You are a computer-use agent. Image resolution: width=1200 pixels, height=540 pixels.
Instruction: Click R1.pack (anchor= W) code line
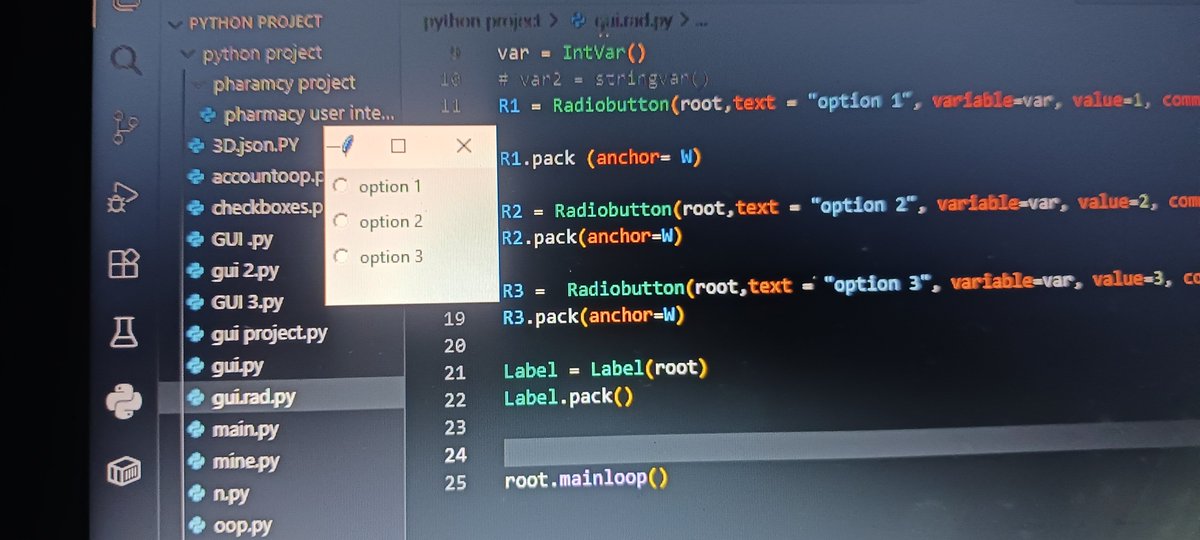point(601,158)
